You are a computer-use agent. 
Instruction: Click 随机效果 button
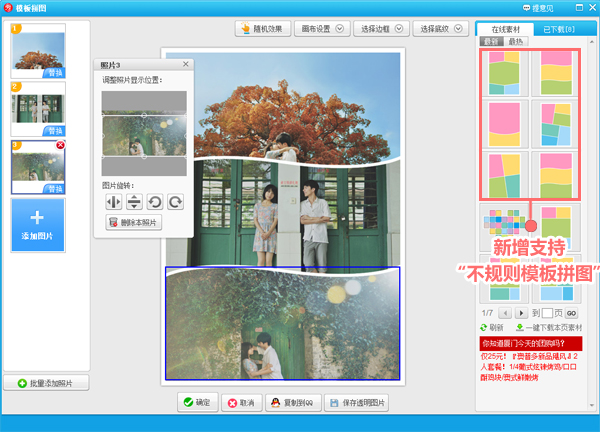pyautogui.click(x=264, y=29)
